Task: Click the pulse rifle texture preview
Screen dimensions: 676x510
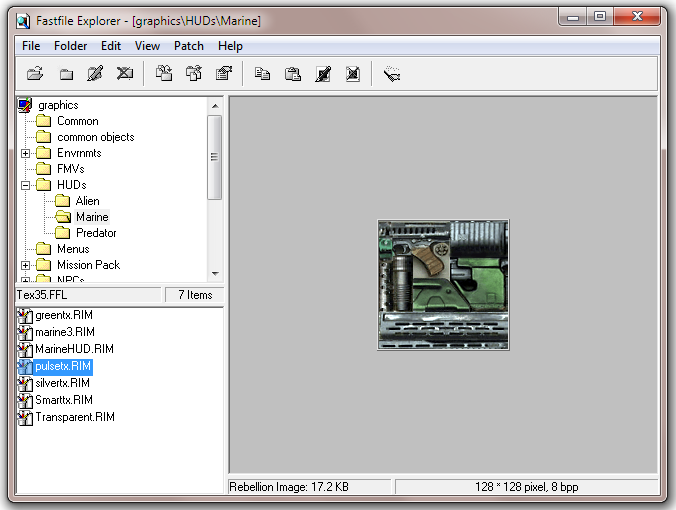Action: pos(443,285)
